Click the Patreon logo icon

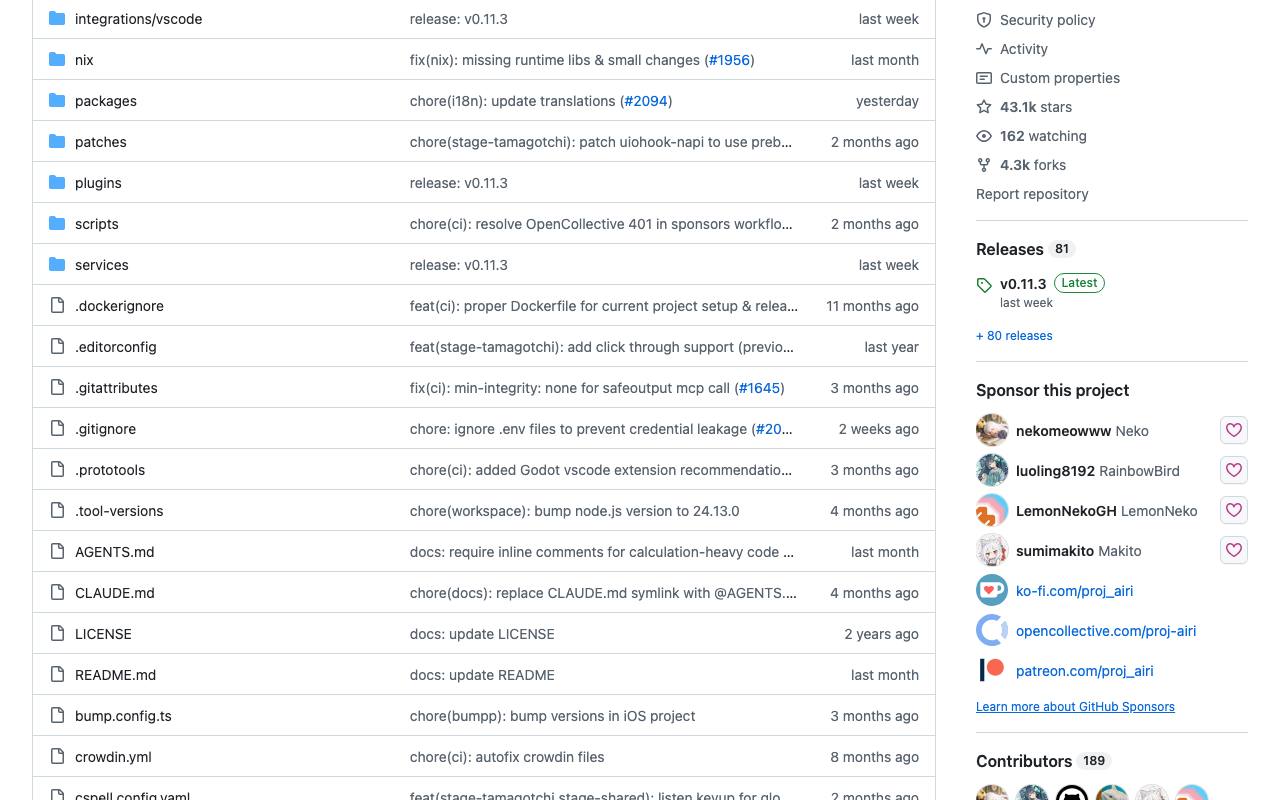tap(992, 670)
